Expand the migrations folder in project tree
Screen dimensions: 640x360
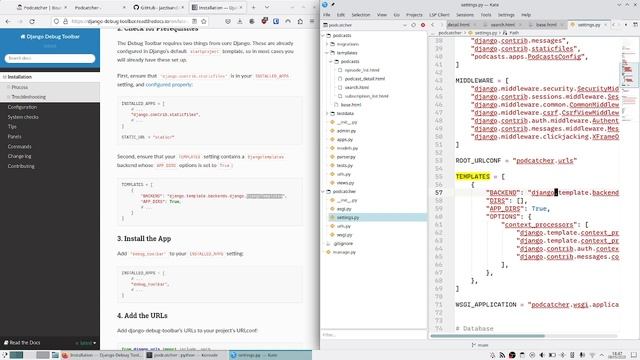327,44
